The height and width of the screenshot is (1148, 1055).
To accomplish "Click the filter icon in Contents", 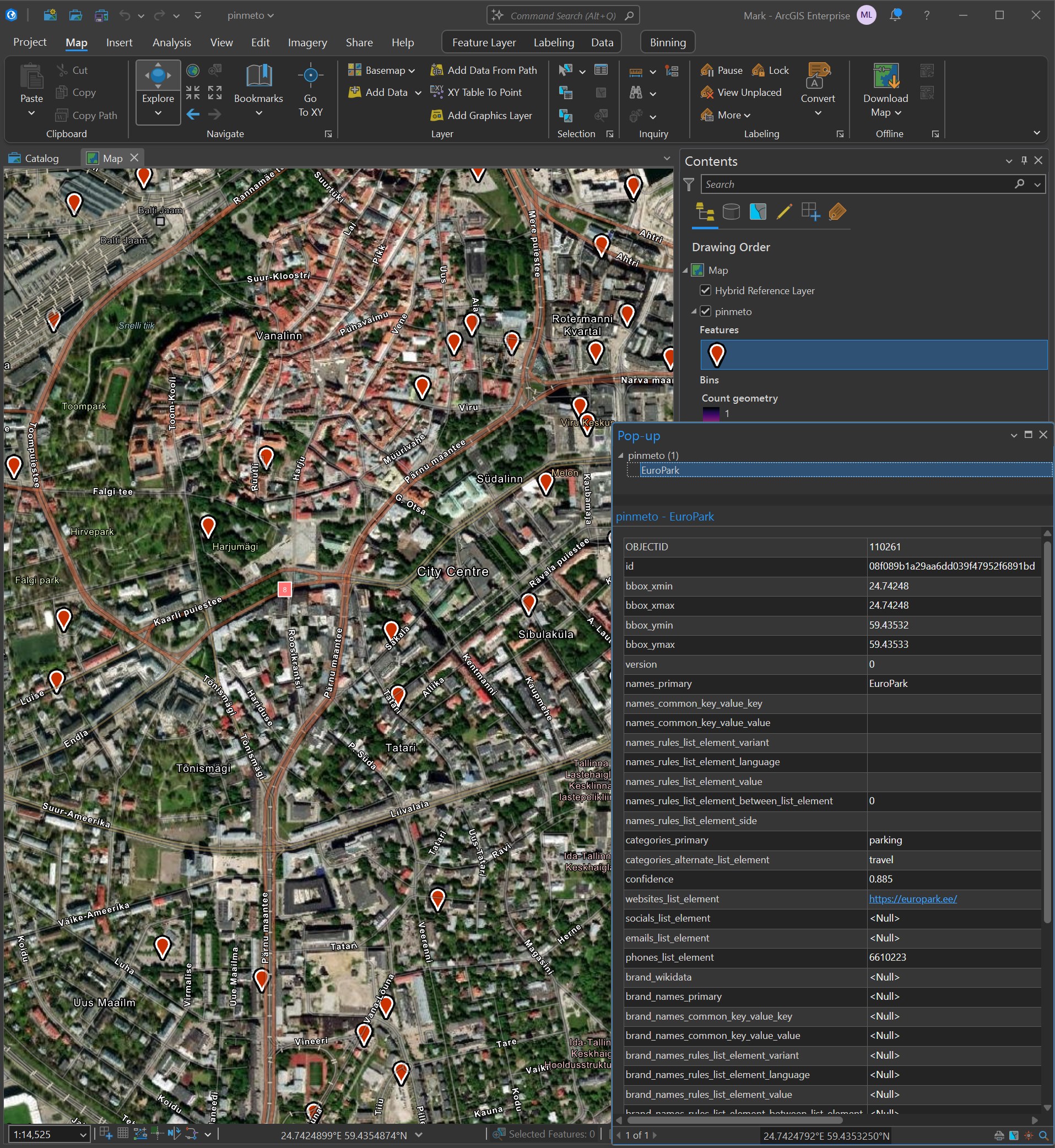I will click(x=689, y=185).
